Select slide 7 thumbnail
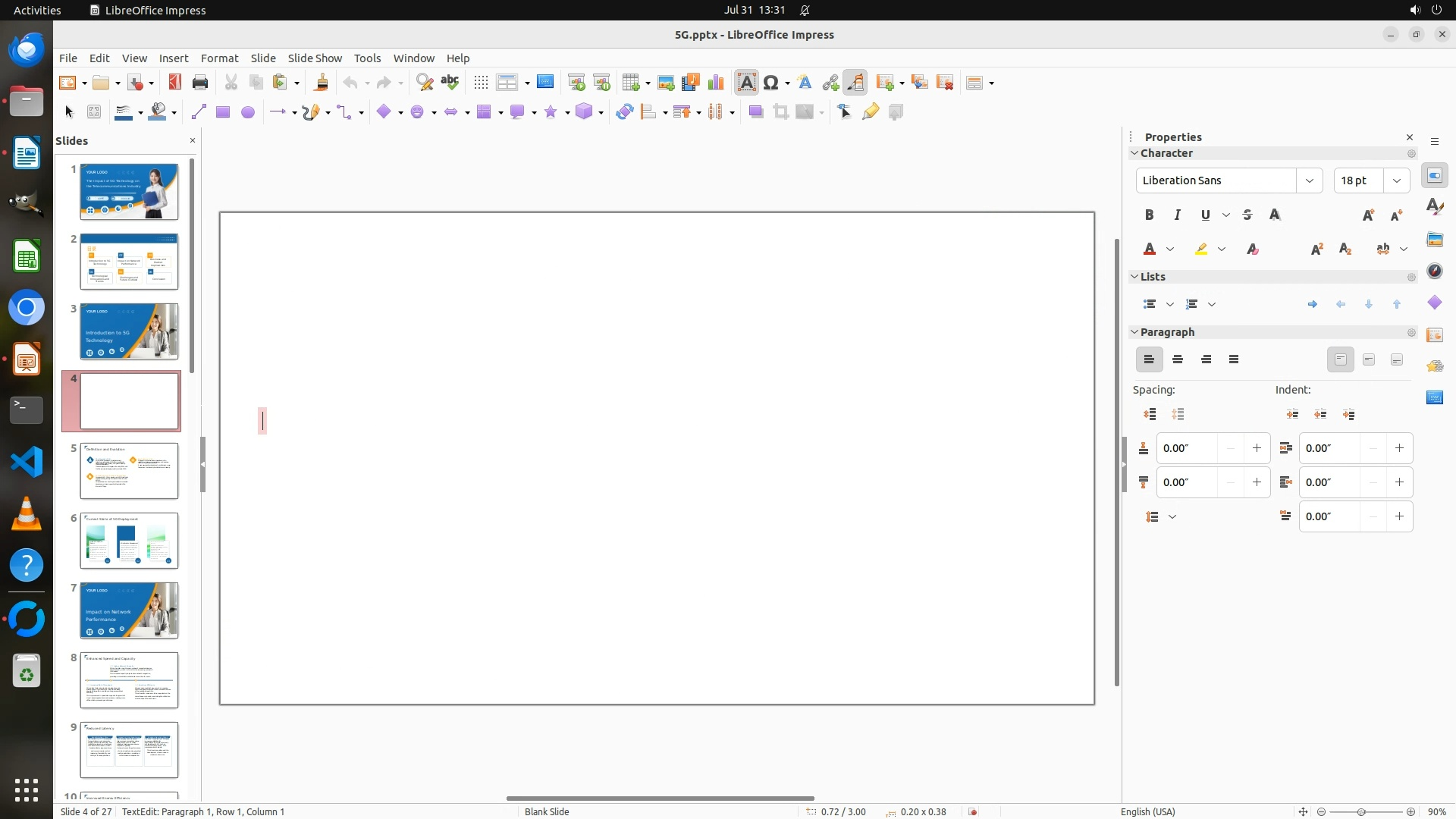1456x819 pixels. coord(129,610)
